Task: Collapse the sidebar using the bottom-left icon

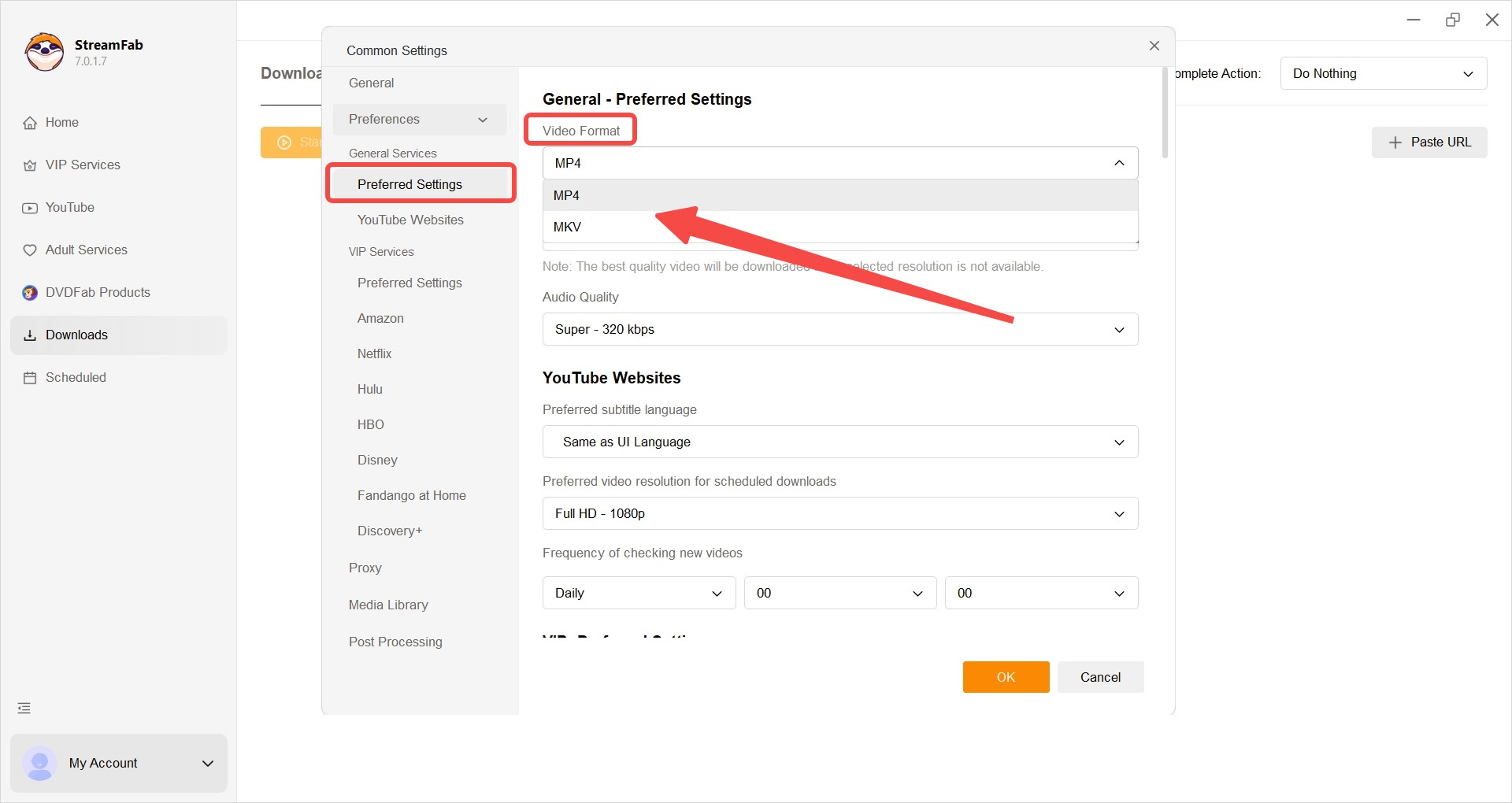Action: click(x=24, y=708)
